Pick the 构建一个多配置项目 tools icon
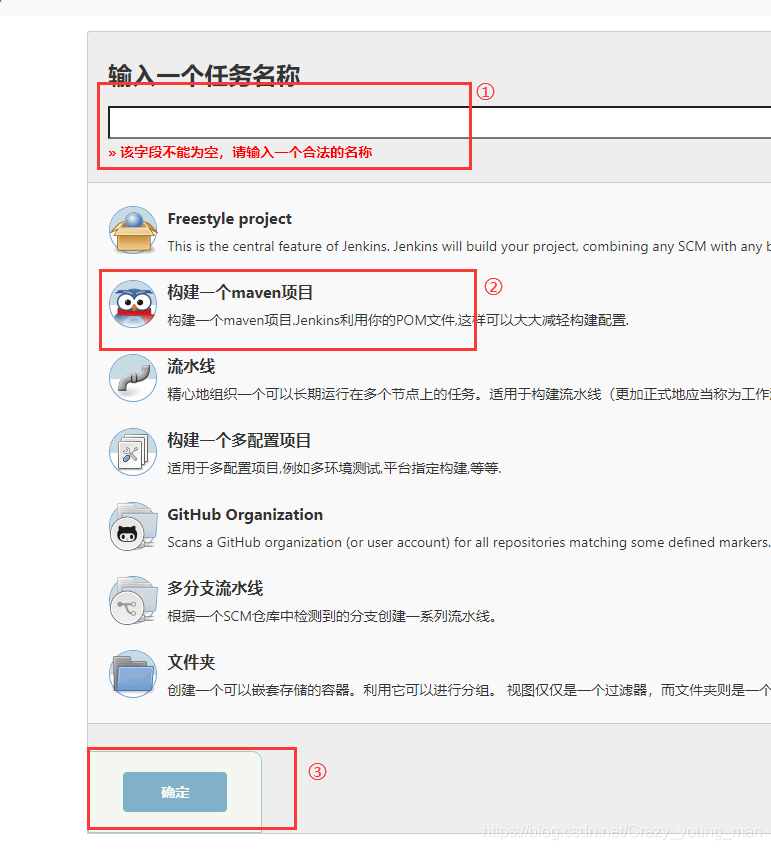This screenshot has width=771, height=850. pyautogui.click(x=133, y=452)
